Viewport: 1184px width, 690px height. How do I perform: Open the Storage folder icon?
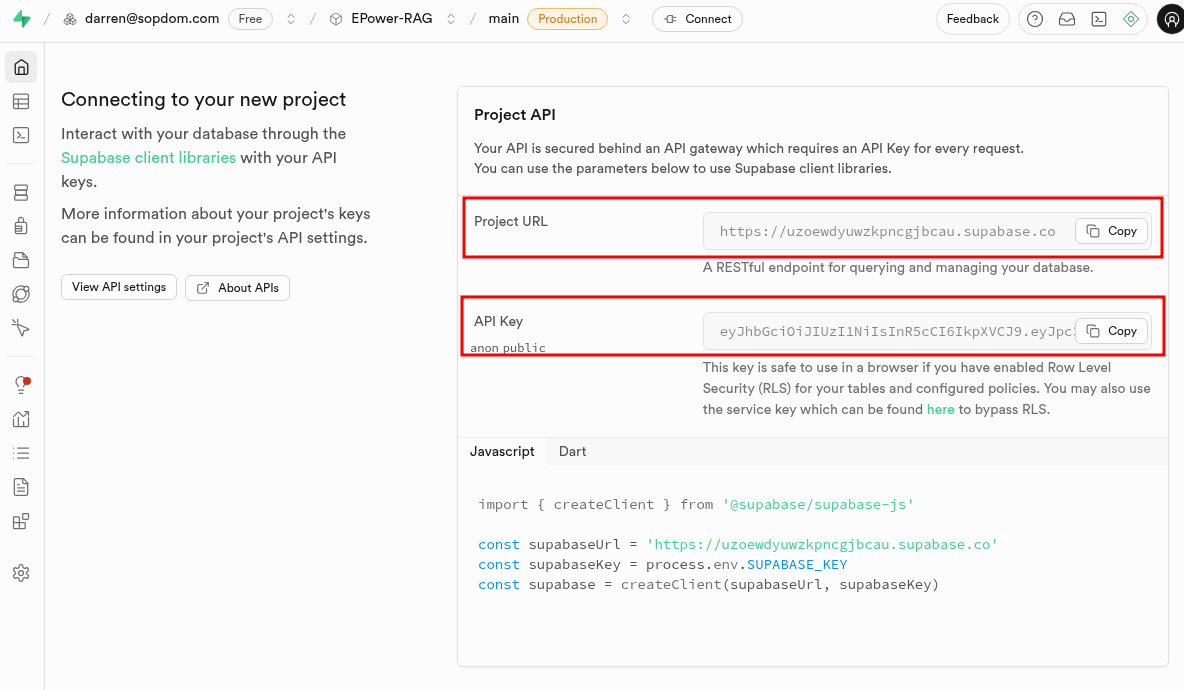pyautogui.click(x=21, y=260)
